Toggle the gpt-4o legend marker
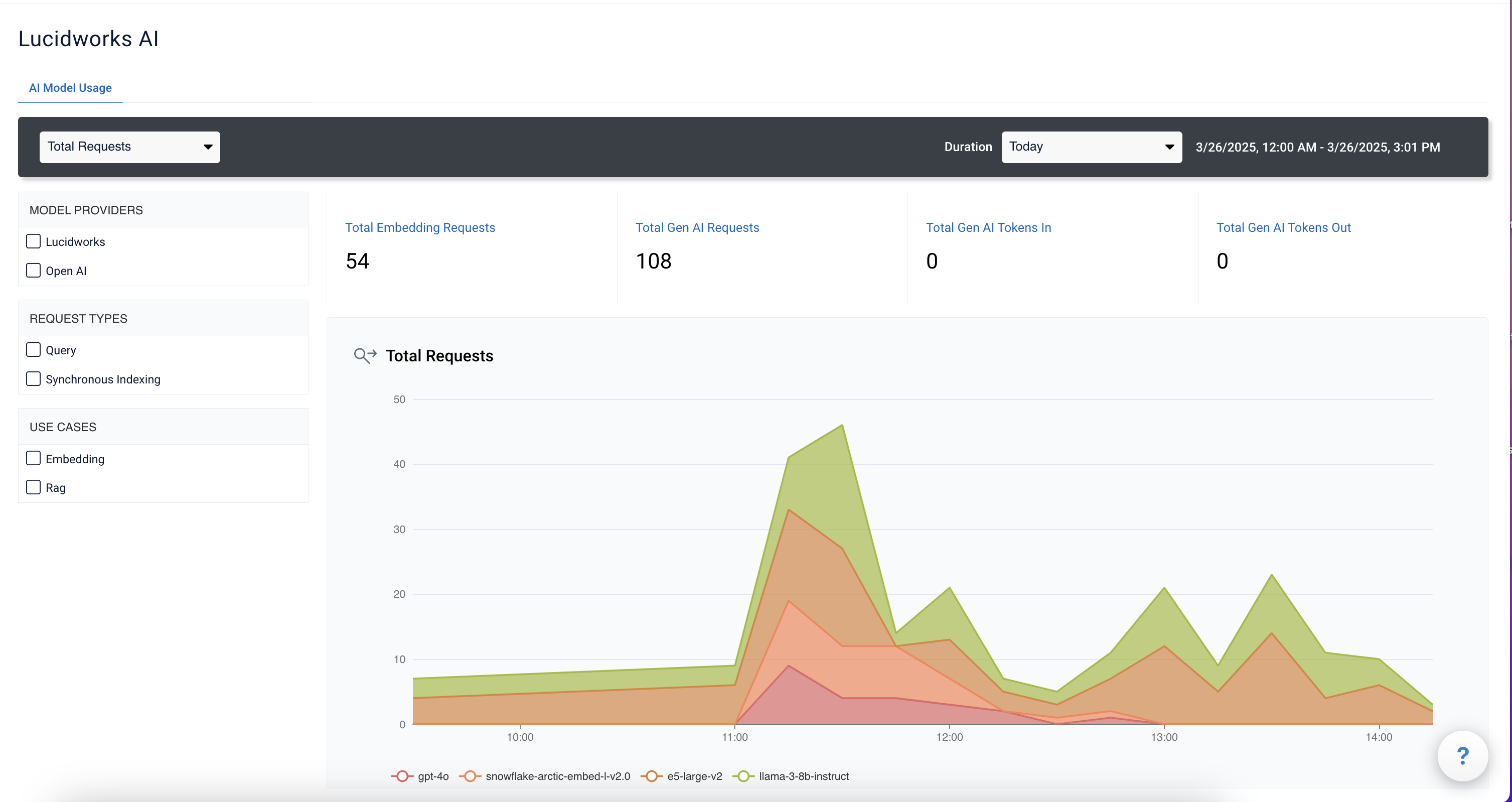 click(402, 776)
